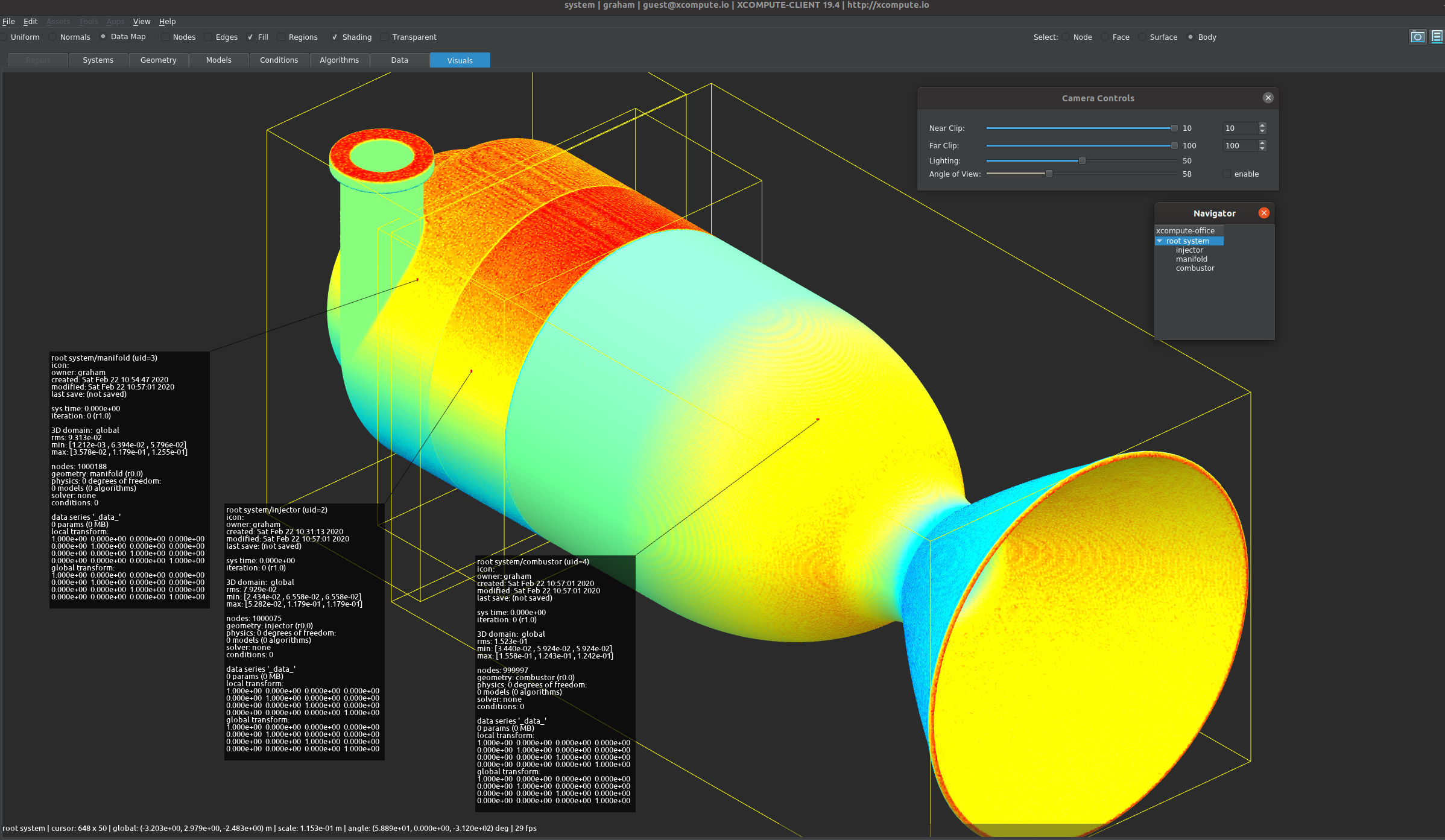Open the Tools menu
The image size is (1445, 840).
click(x=88, y=22)
